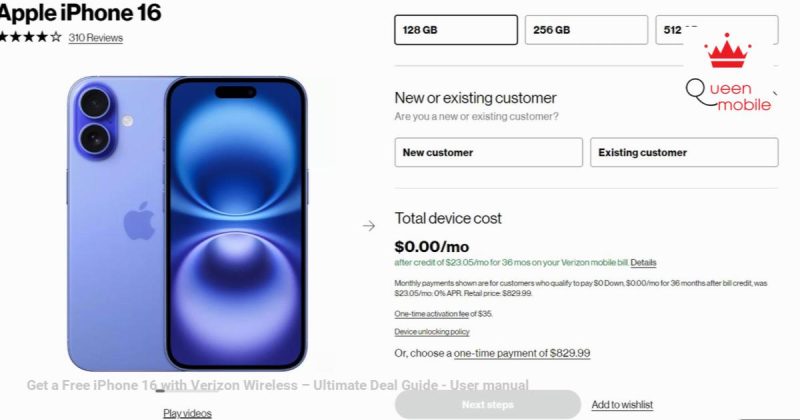Open One-time activation fee link
Screen dimensions: 800x420
432,314
